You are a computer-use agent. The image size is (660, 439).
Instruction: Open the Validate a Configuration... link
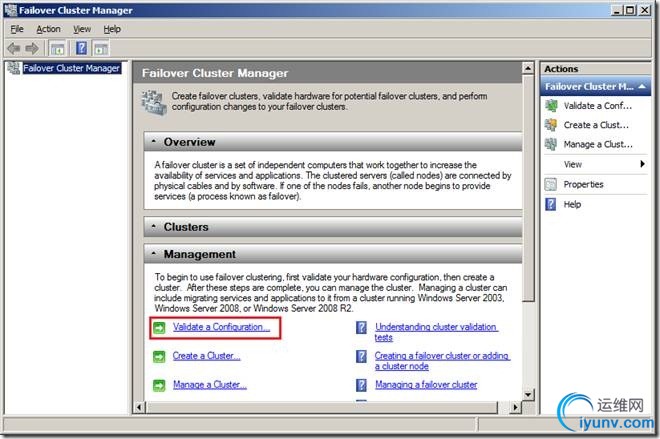point(221,327)
